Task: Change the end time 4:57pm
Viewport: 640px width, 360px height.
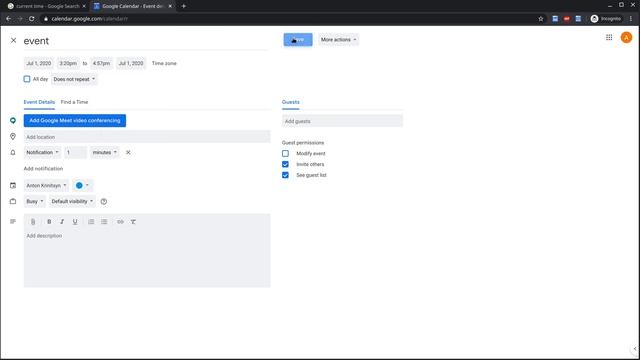Action: click(101, 63)
